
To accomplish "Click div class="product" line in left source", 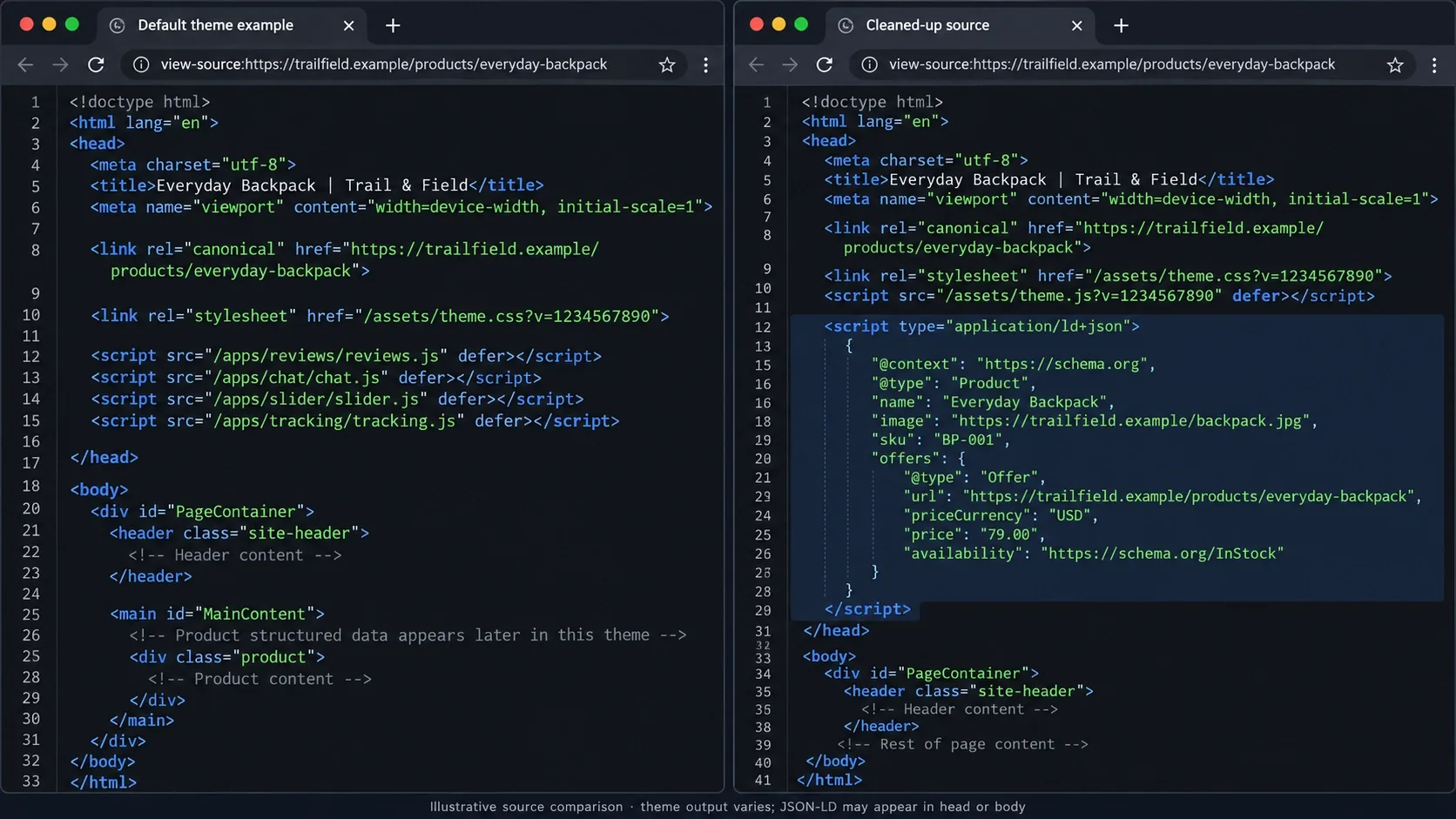I will point(227,657).
